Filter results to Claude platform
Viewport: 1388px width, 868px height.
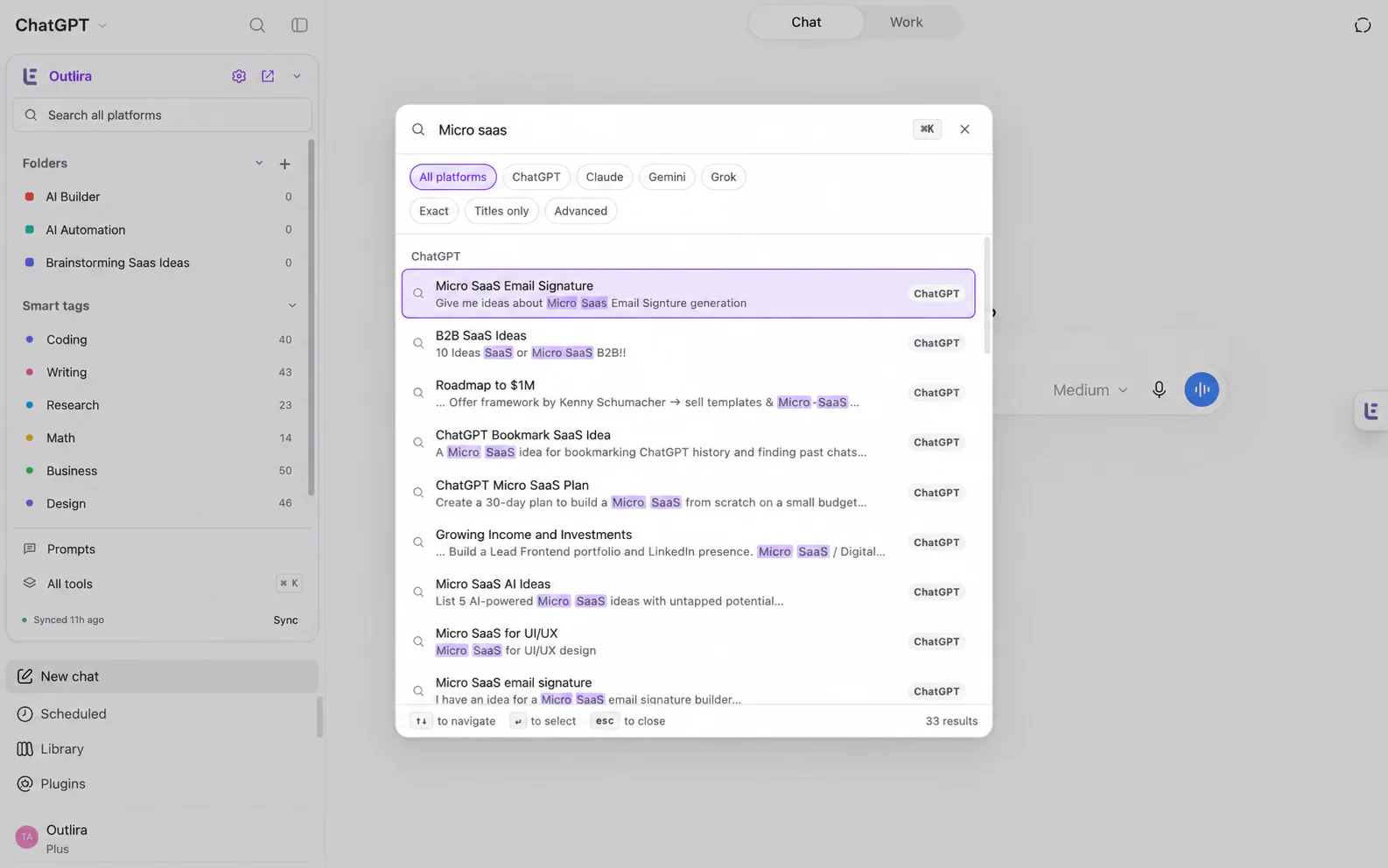[605, 177]
